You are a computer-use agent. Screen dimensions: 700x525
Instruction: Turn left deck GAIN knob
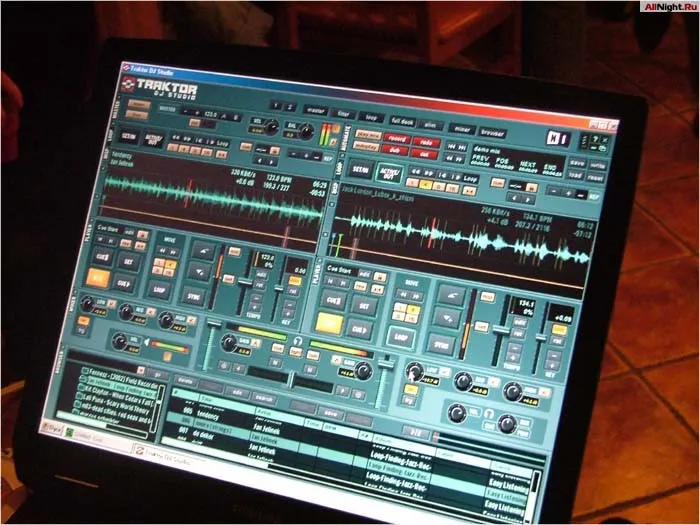click(x=229, y=343)
